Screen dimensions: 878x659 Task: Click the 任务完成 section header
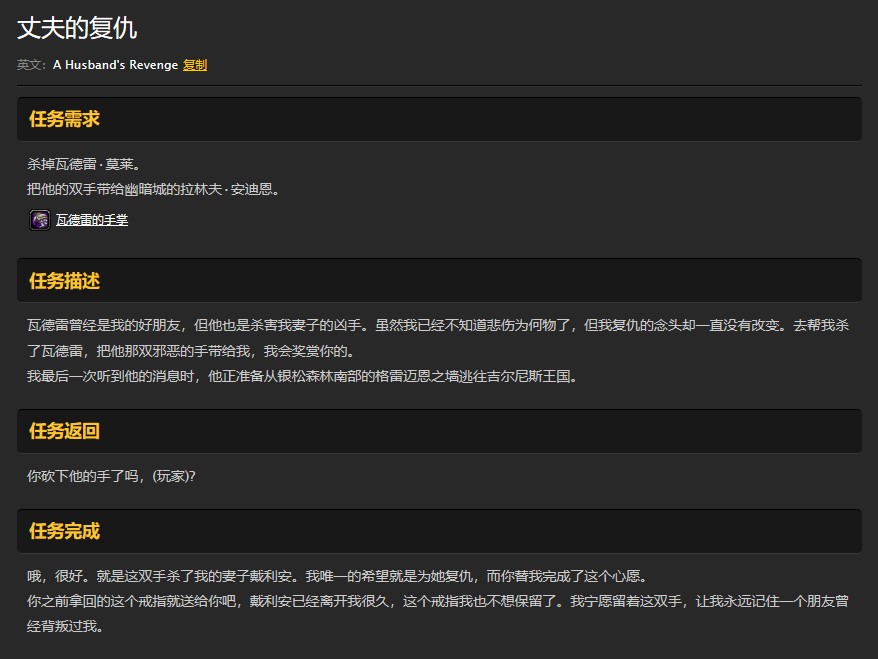click(x=64, y=531)
